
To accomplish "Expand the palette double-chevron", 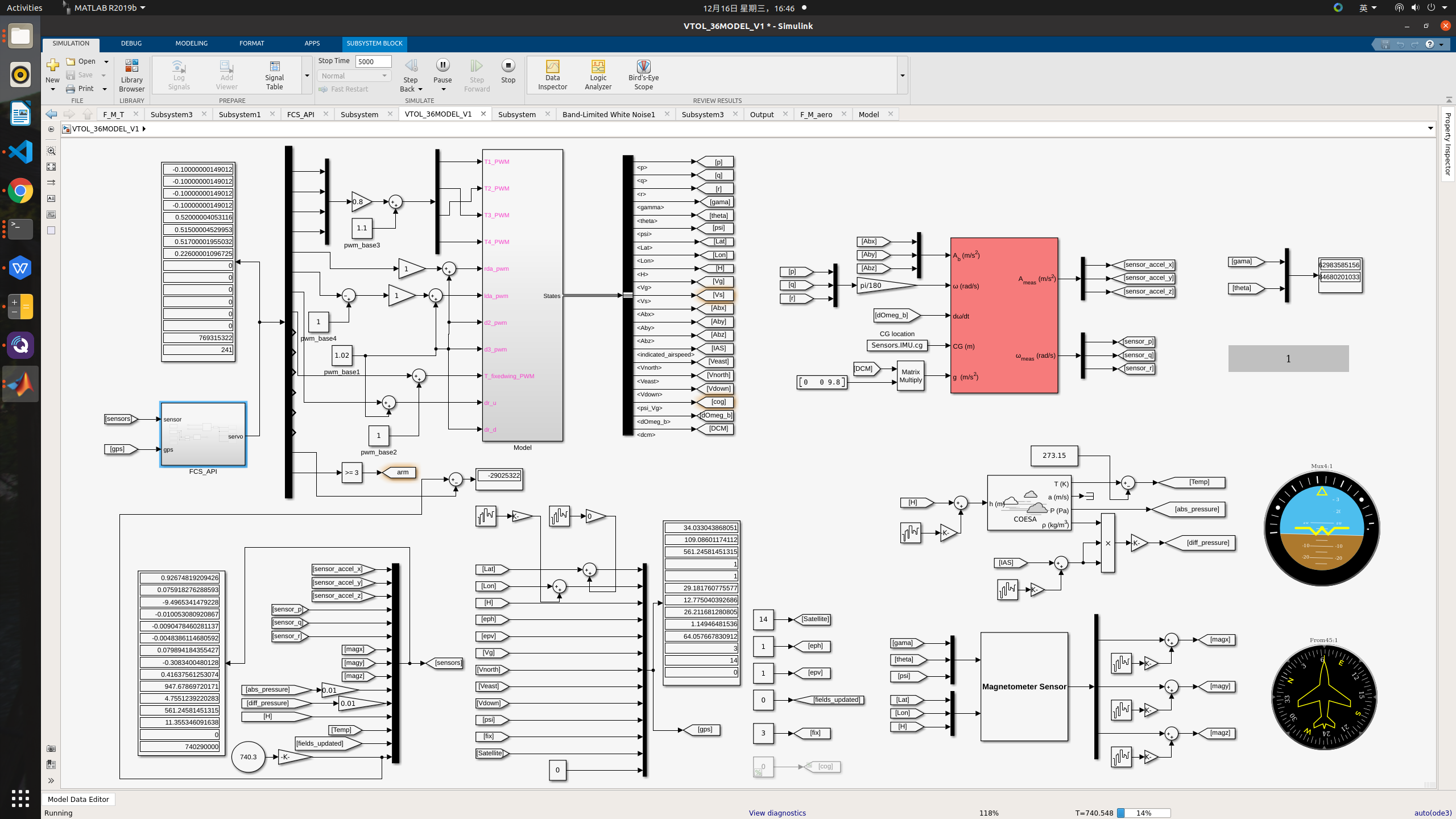I will [x=51, y=780].
